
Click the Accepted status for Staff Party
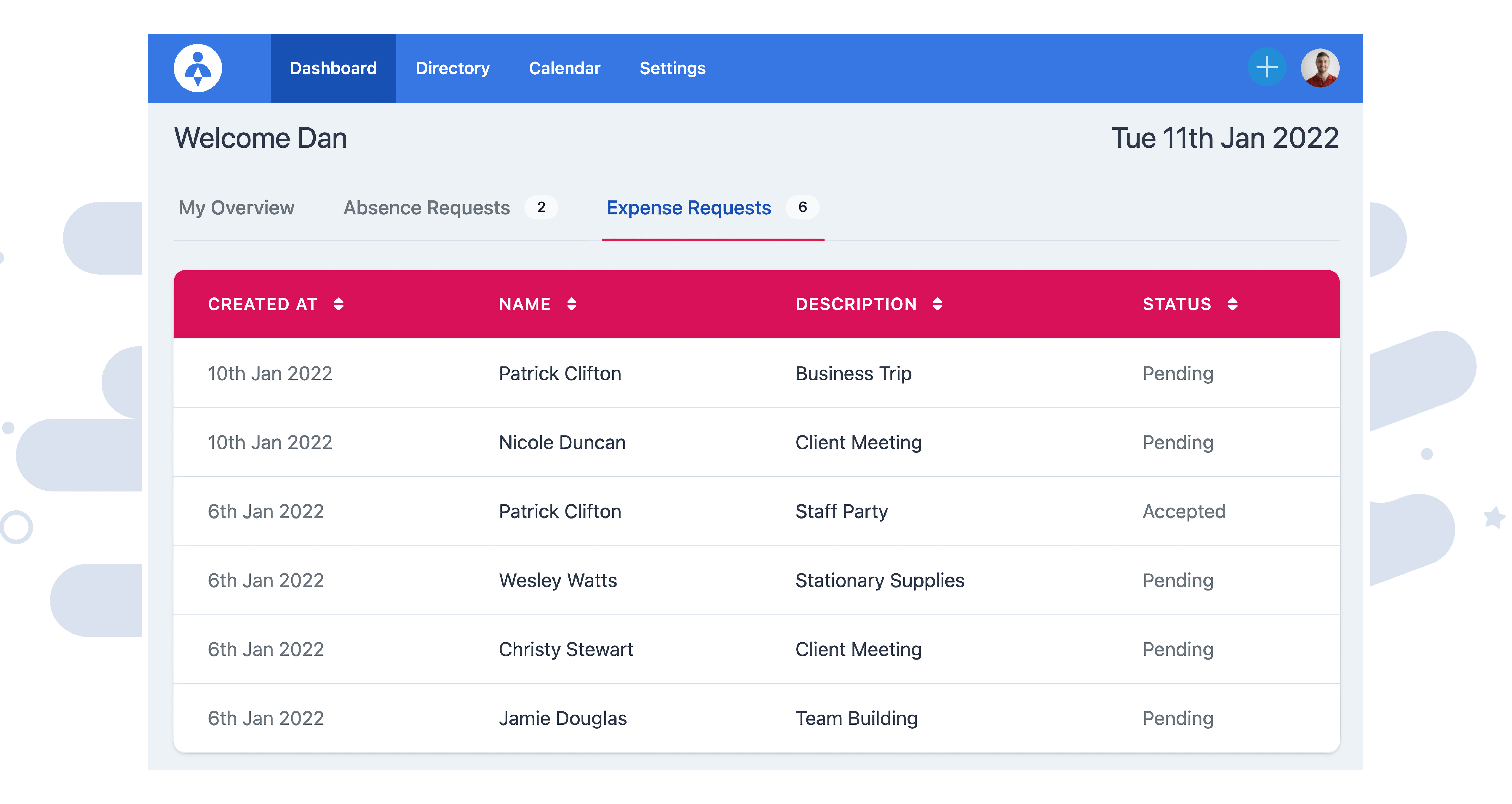(1184, 511)
